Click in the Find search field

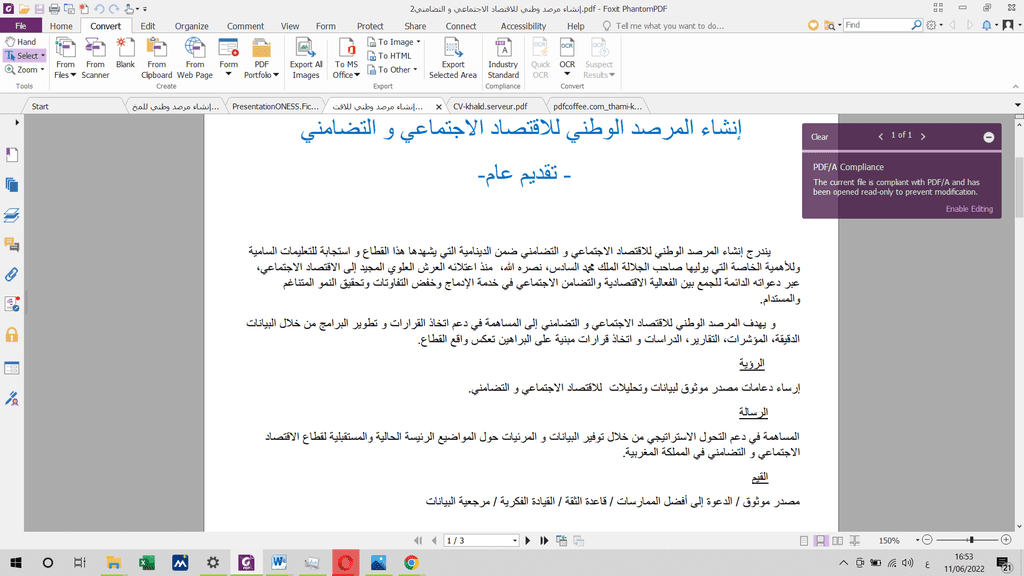coord(877,25)
